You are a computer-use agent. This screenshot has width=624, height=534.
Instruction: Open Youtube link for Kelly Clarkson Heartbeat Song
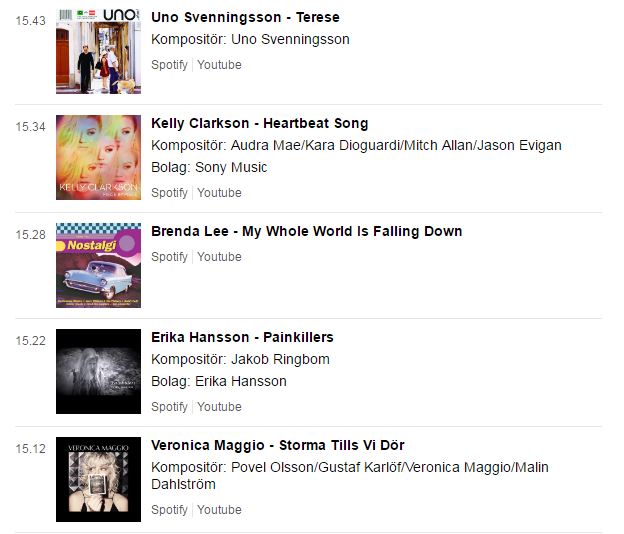click(219, 193)
